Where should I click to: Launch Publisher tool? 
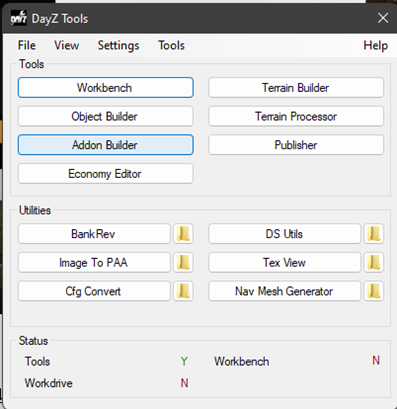(296, 145)
